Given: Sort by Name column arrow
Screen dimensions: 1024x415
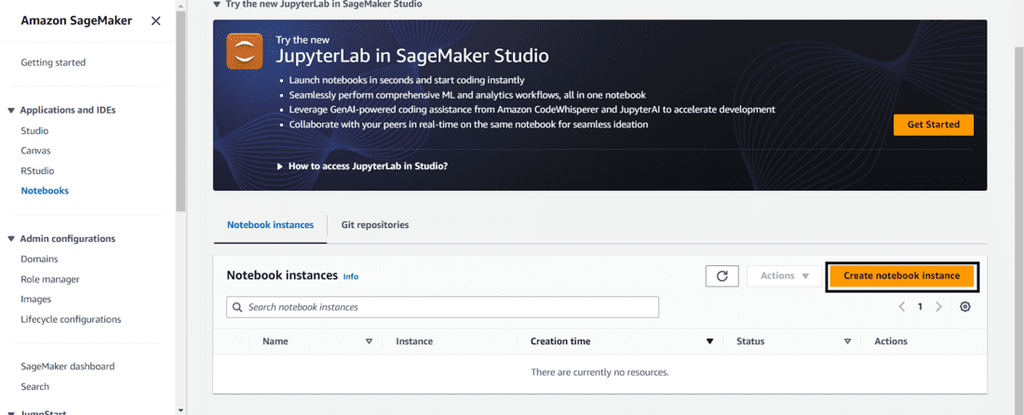Looking at the screenshot, I should tap(369, 342).
